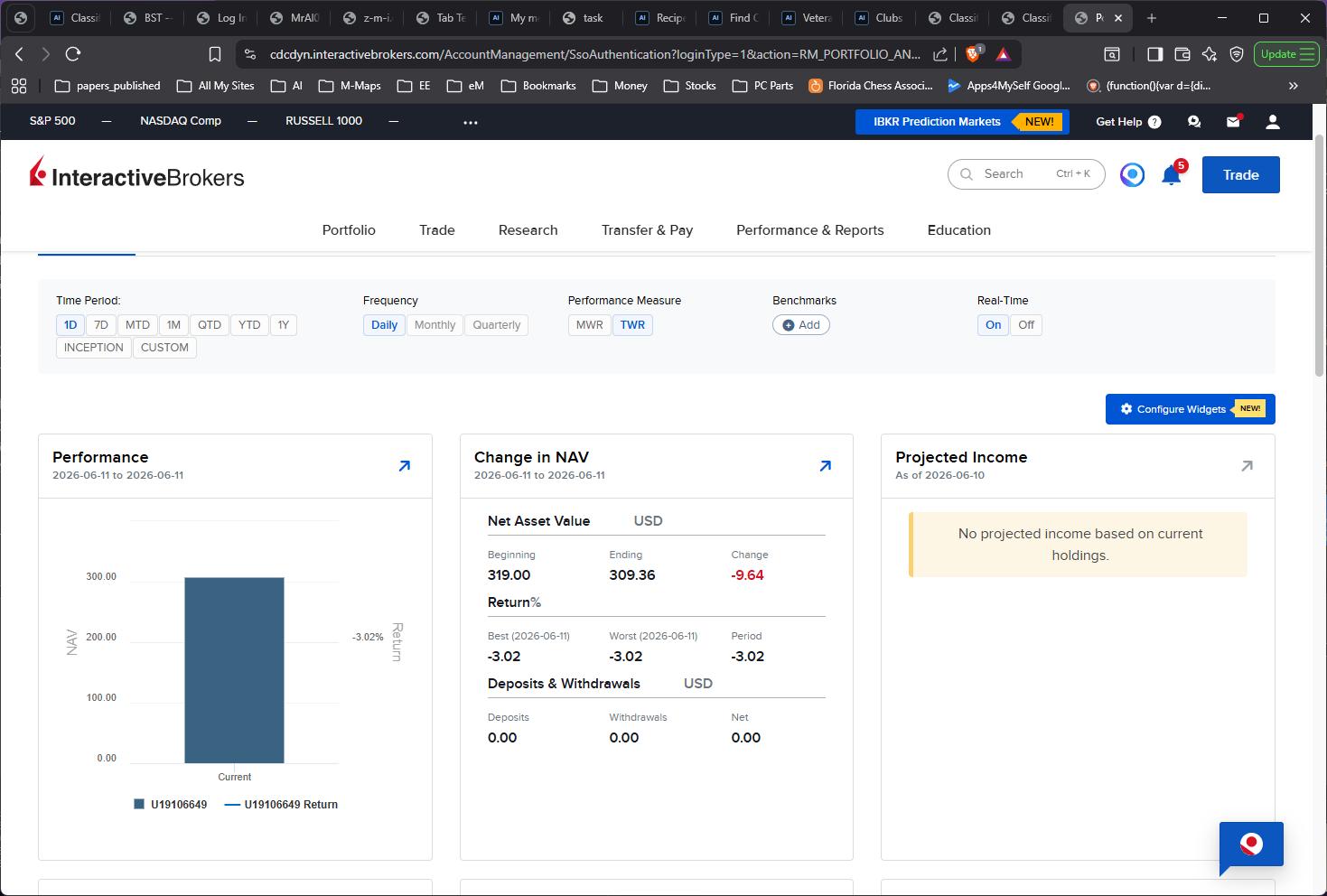
Task: Expand the Performance widget with its arrow icon
Action: [405, 466]
